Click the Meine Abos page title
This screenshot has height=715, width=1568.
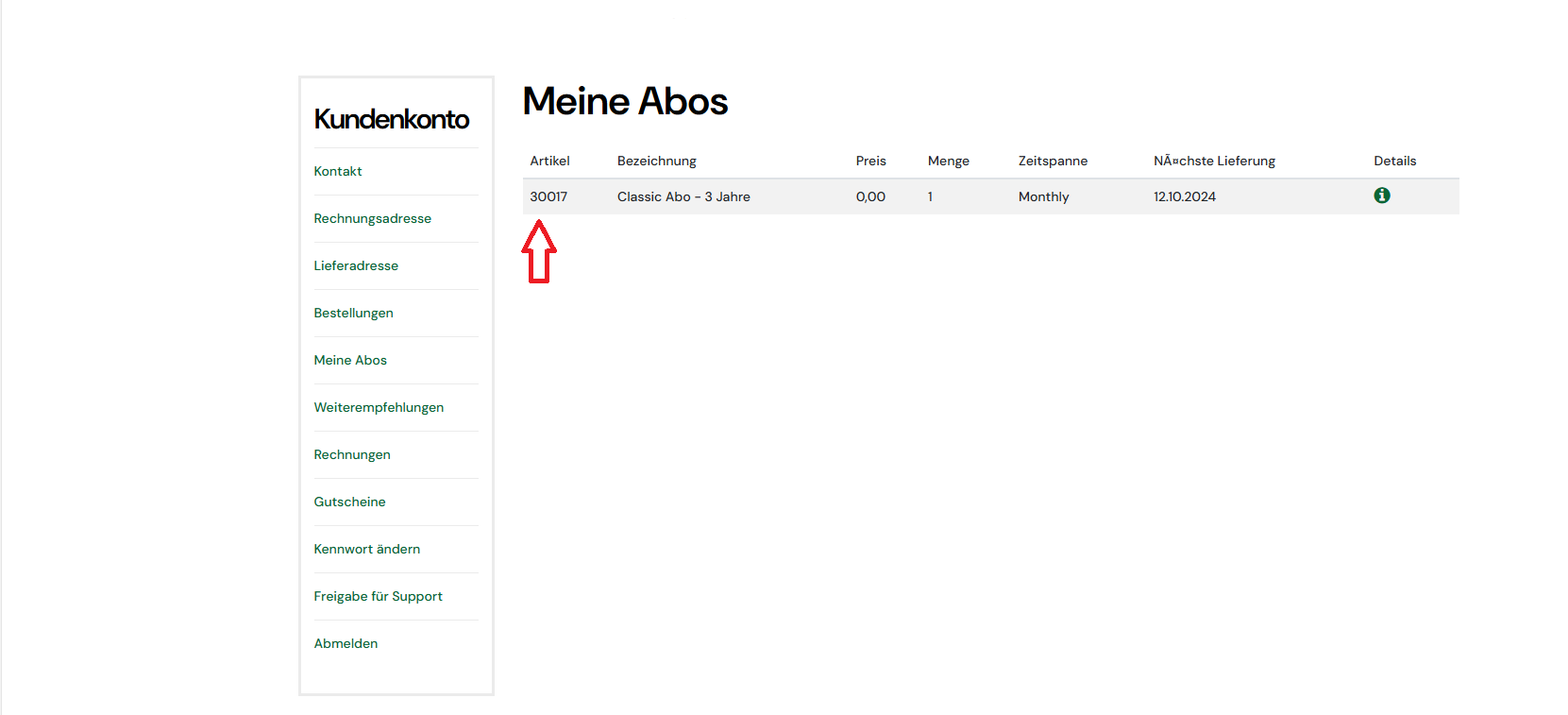pyautogui.click(x=625, y=101)
